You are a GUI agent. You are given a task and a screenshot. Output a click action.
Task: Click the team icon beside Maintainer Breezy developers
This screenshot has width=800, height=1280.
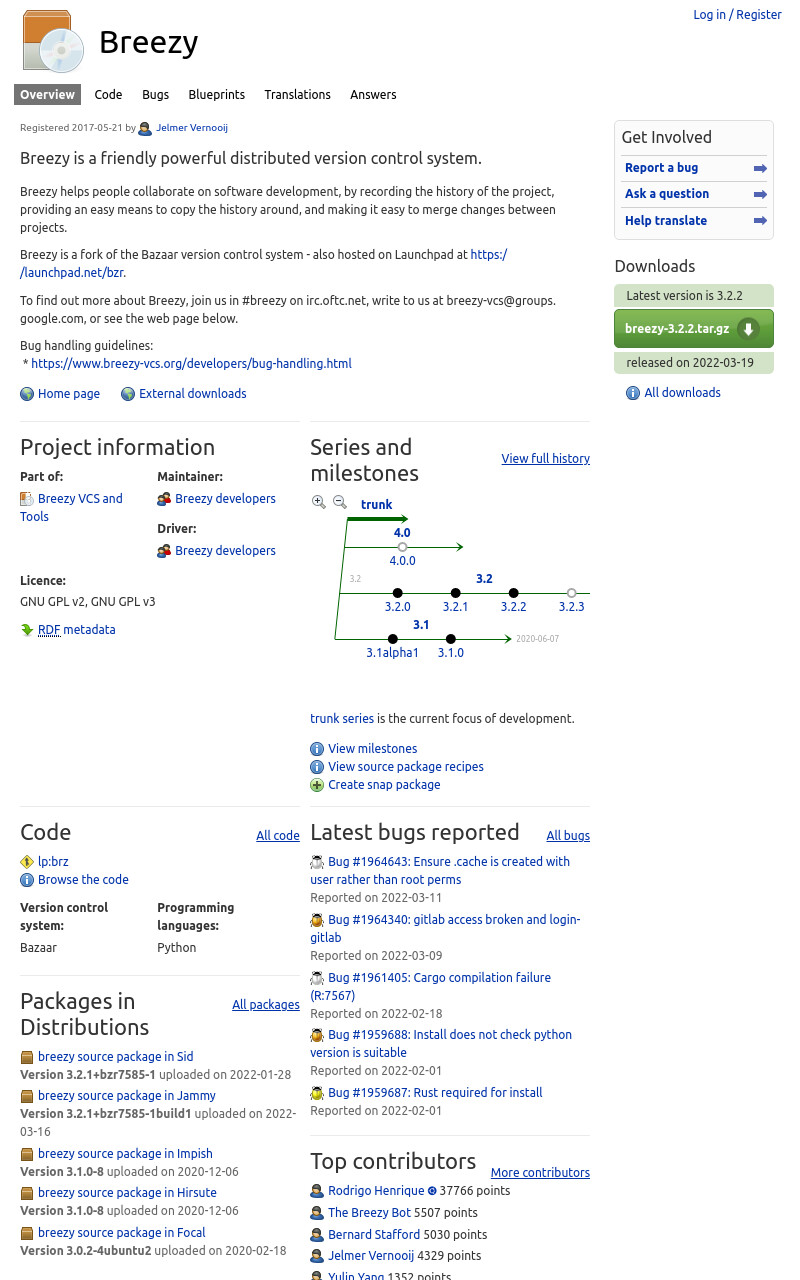pos(164,499)
